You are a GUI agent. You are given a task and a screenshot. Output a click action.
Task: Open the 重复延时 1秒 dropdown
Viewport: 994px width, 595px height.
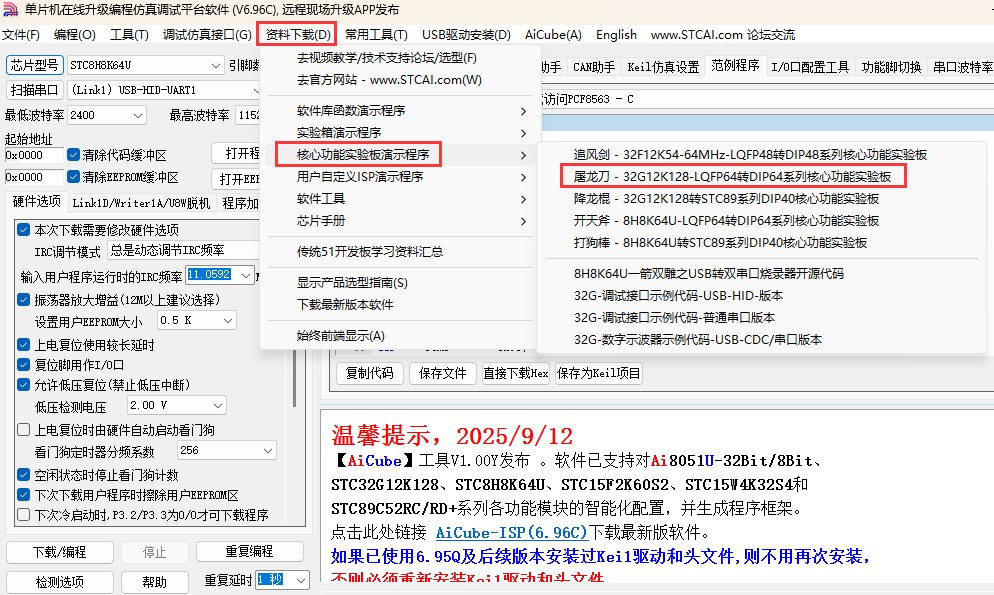pyautogui.click(x=282, y=580)
